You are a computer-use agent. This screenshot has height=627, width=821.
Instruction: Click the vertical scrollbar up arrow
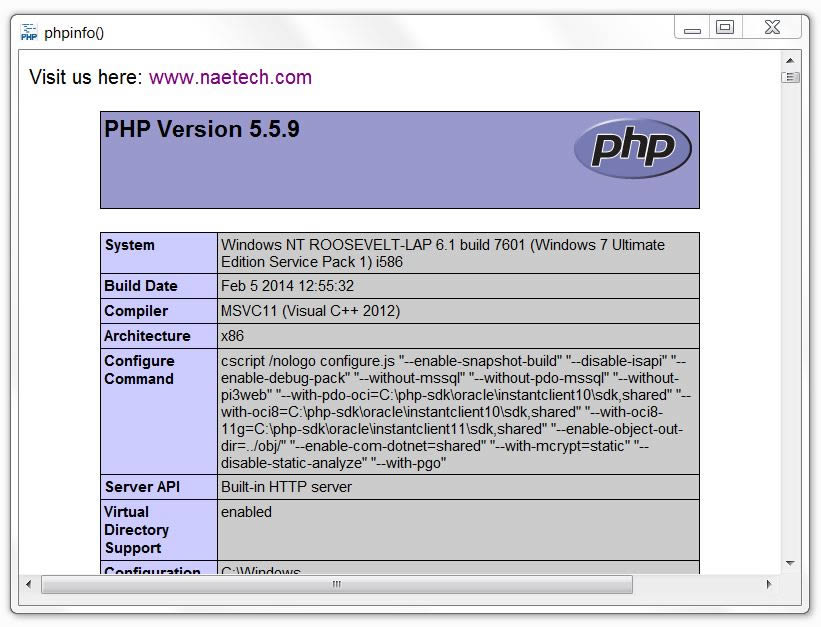(x=790, y=59)
